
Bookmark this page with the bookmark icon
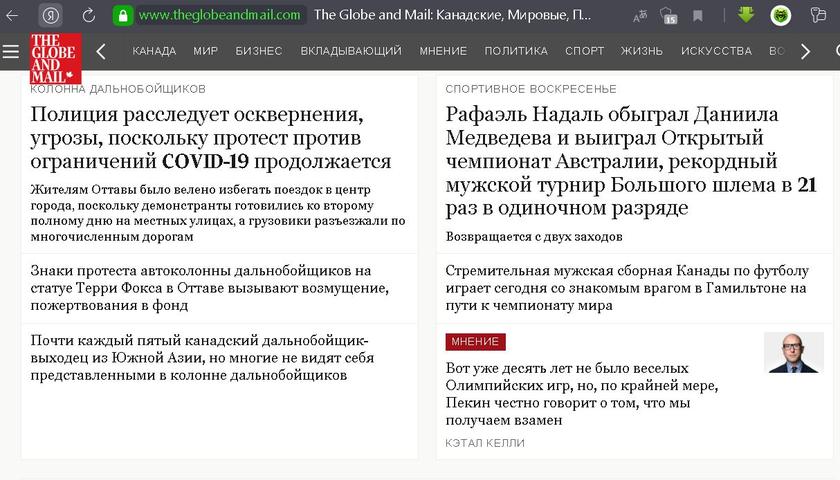(x=698, y=16)
